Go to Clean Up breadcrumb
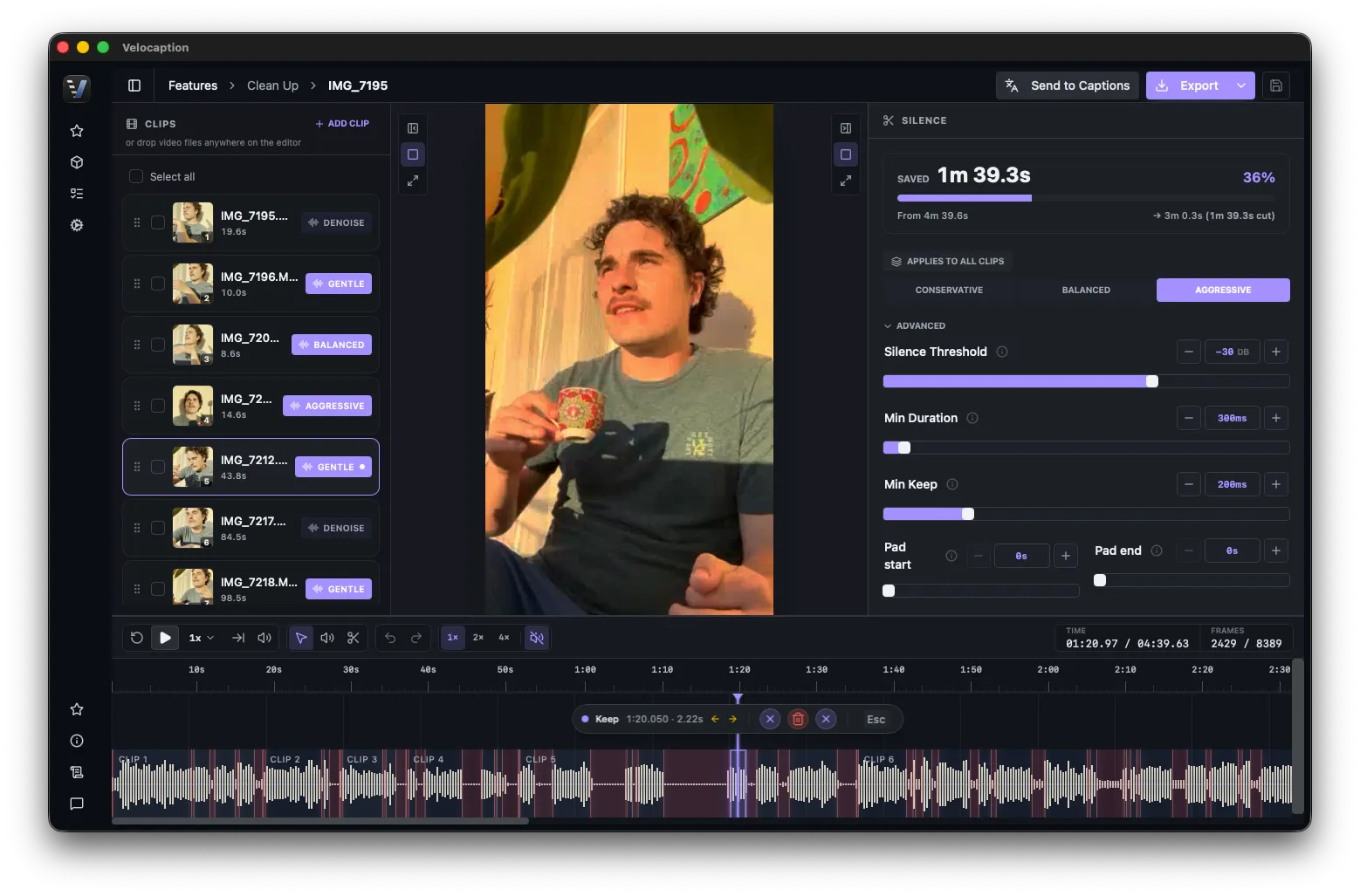The image size is (1360, 896). (x=272, y=85)
